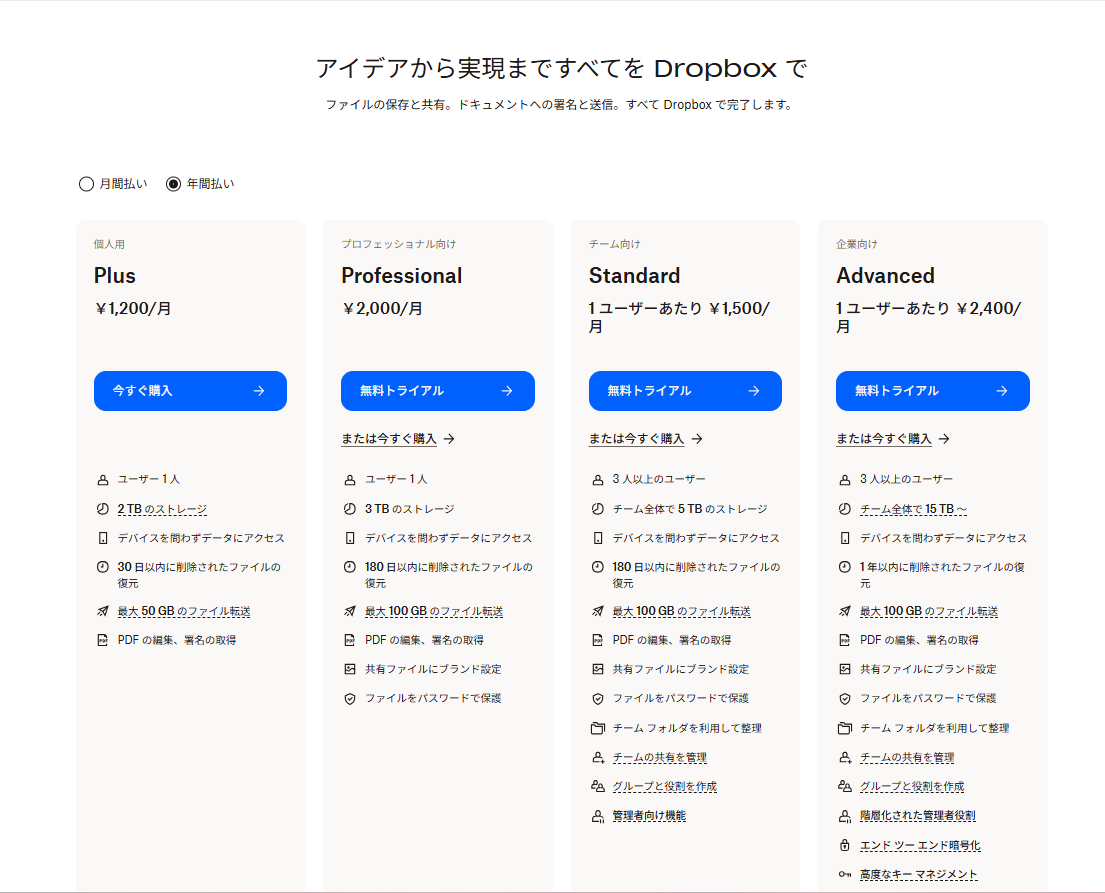Image resolution: width=1105 pixels, height=893 pixels.
Task: Click the チーム向け label above Standard
Action: (x=615, y=245)
